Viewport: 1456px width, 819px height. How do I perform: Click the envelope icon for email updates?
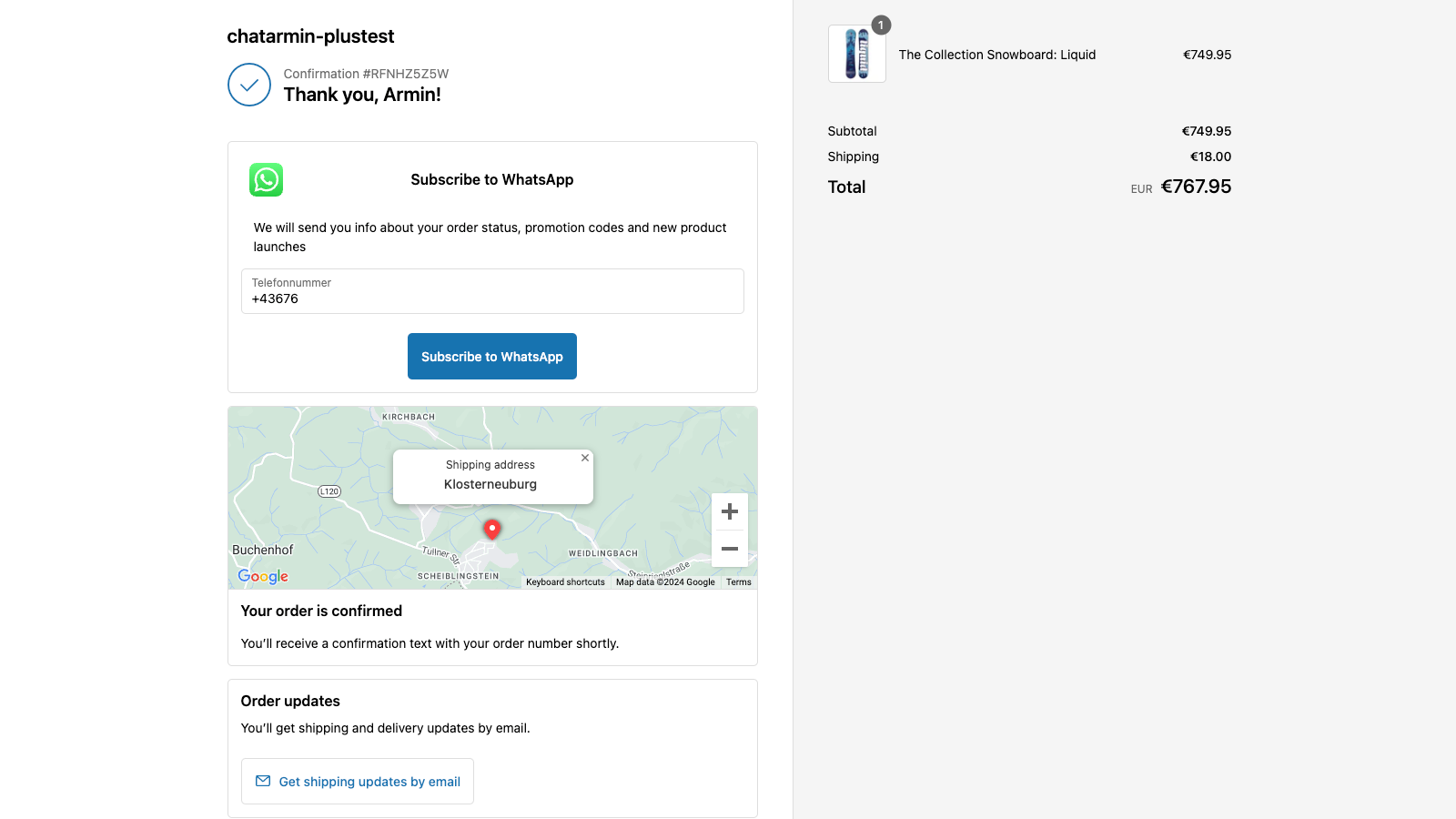[263, 781]
